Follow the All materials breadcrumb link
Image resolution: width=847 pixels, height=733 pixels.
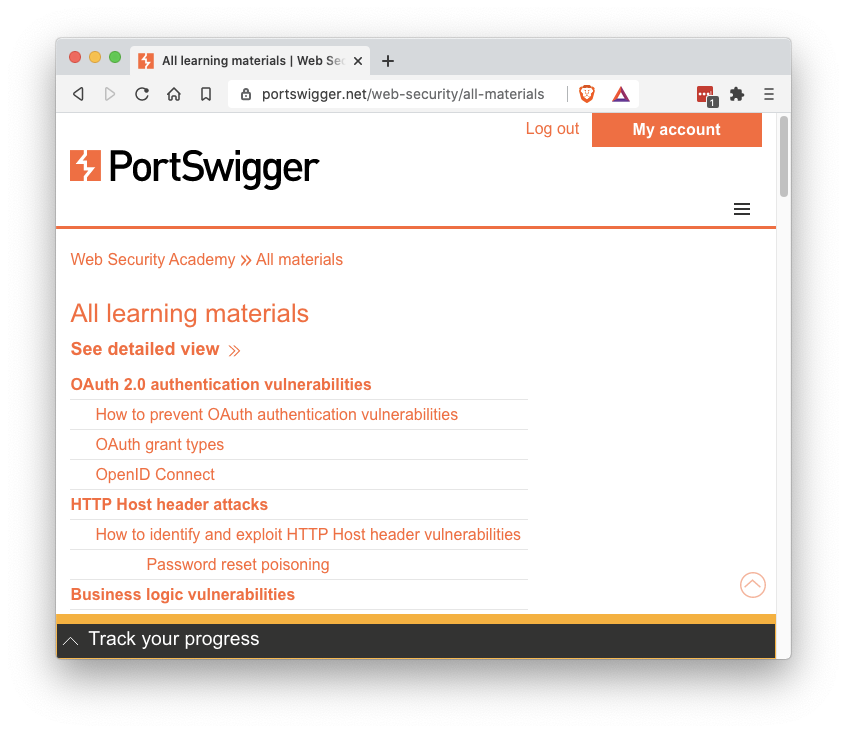pyautogui.click(x=299, y=259)
